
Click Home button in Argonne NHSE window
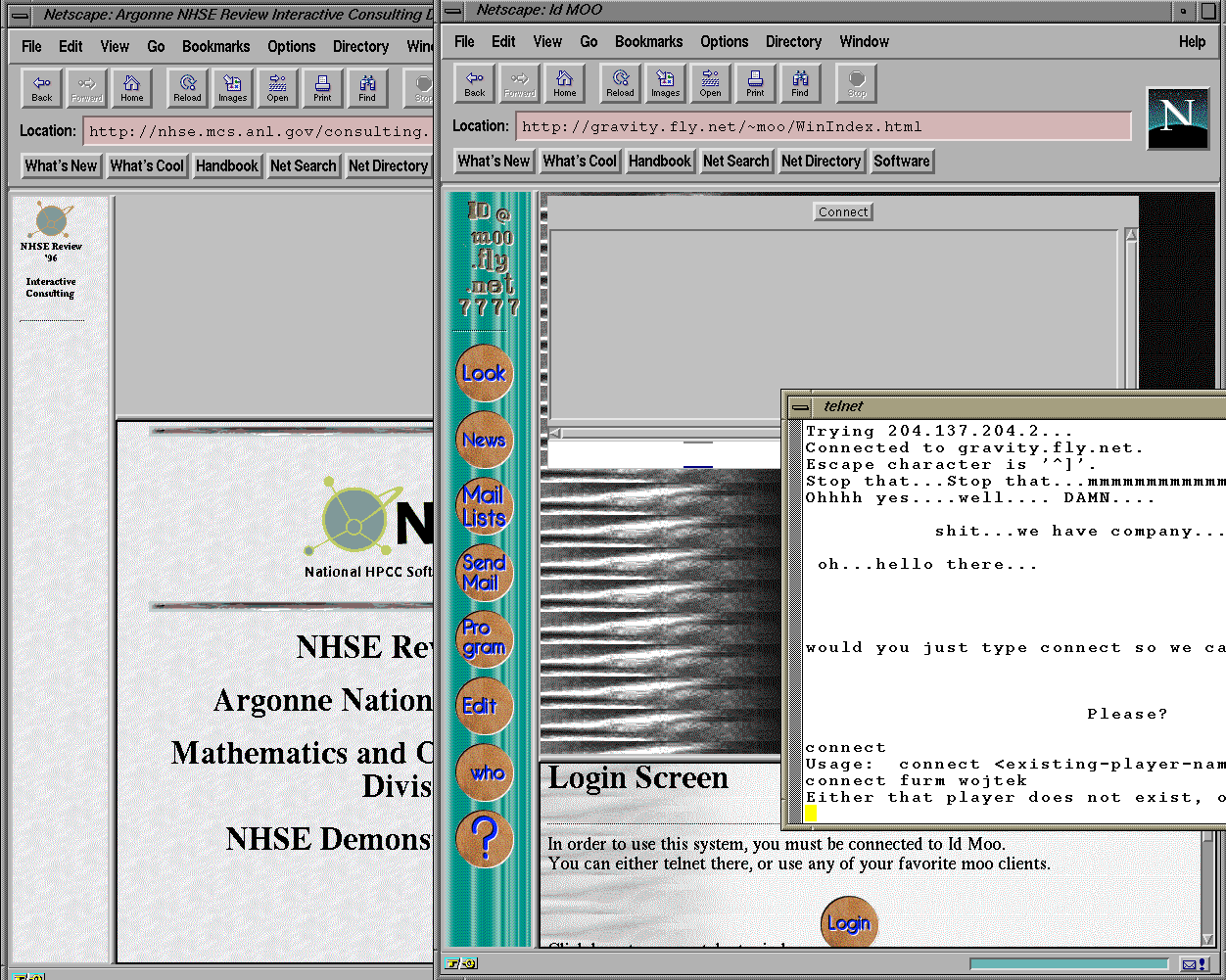click(x=132, y=88)
